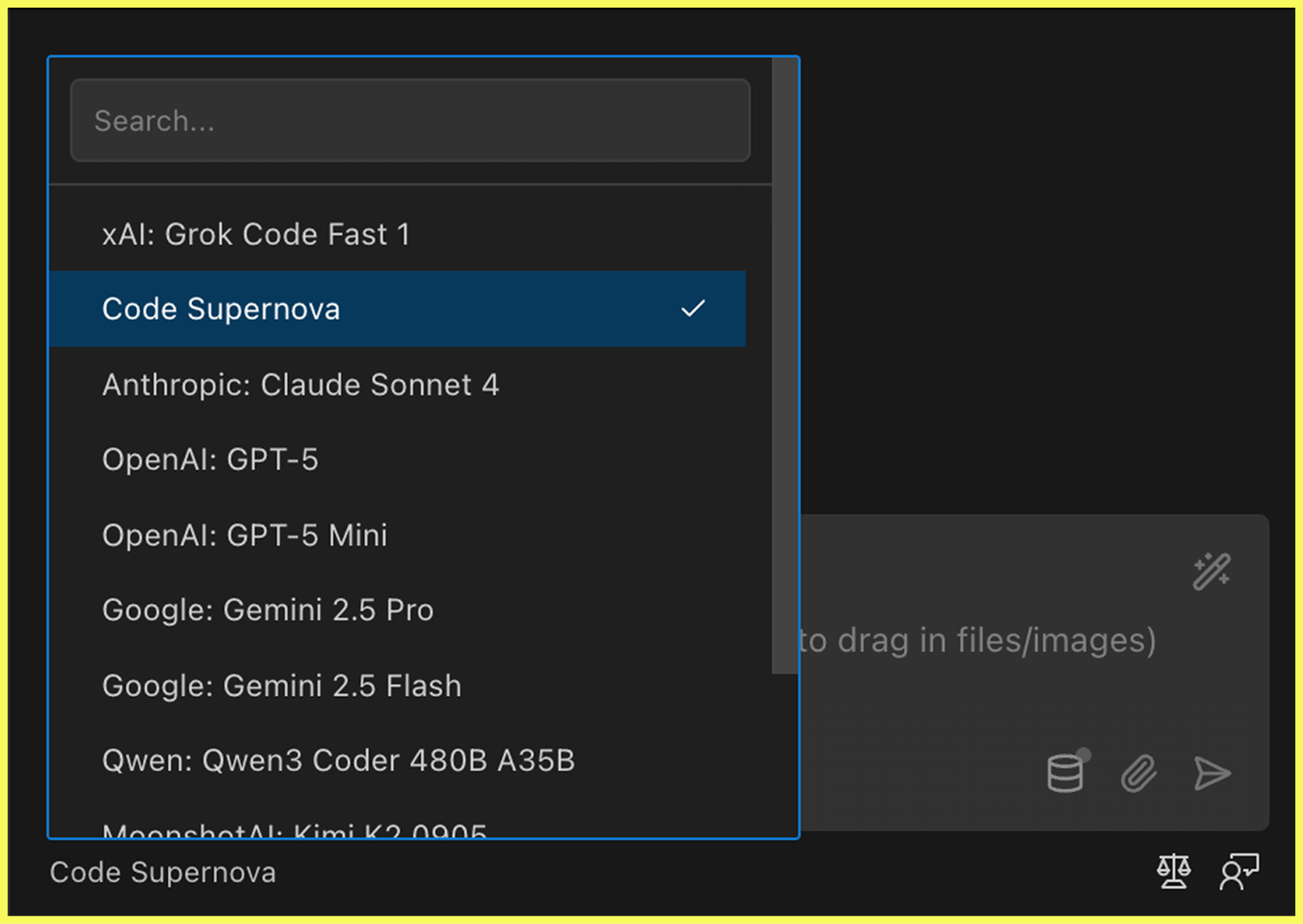Viewport: 1303px width, 924px height.
Task: Click the Search field in the model dropdown
Action: tap(410, 121)
